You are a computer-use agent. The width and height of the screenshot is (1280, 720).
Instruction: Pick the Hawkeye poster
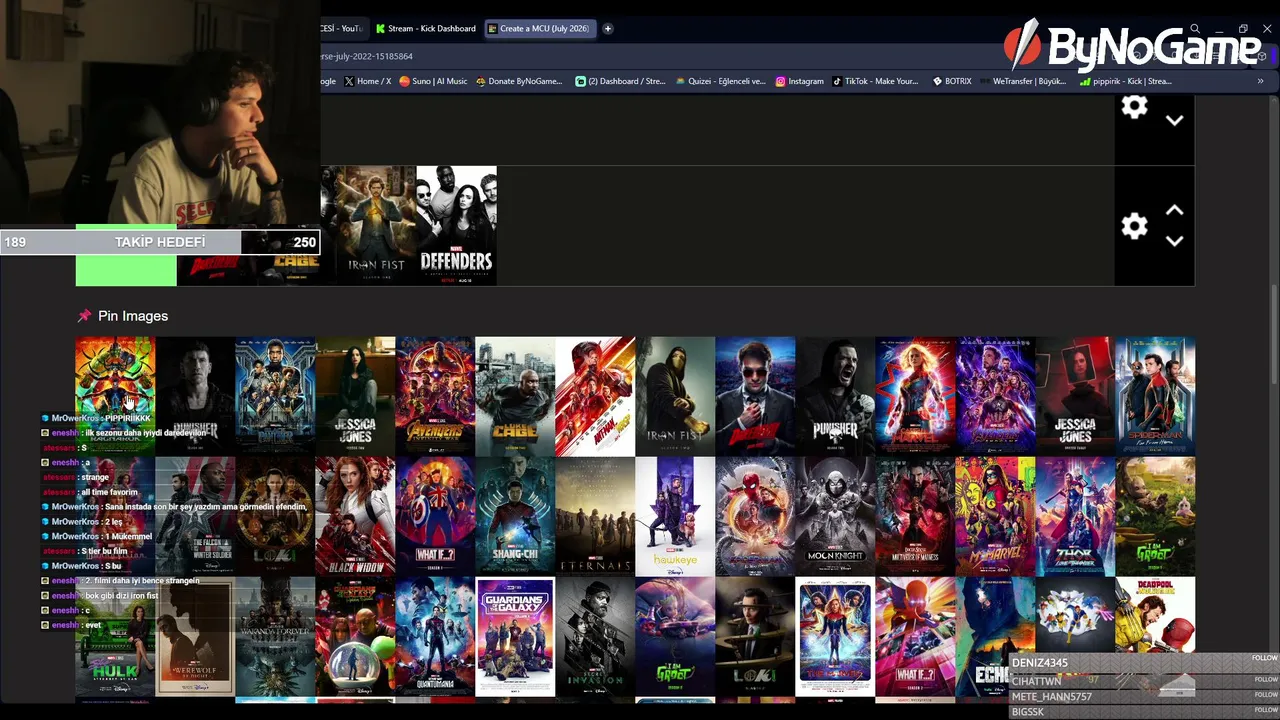click(x=675, y=516)
